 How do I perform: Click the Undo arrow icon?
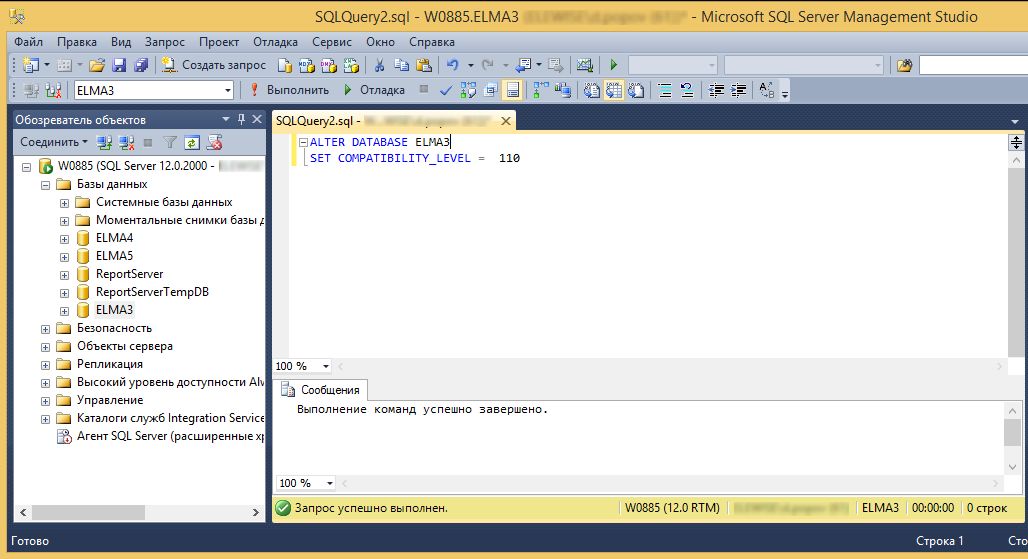pos(452,65)
